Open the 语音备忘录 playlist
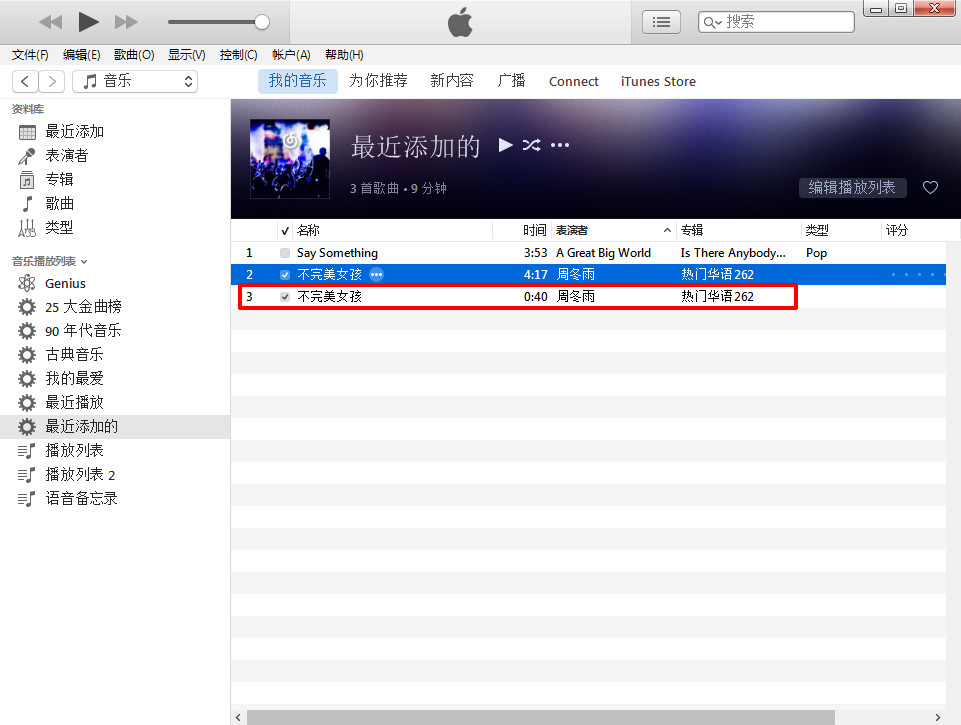The width and height of the screenshot is (961, 725). point(82,499)
